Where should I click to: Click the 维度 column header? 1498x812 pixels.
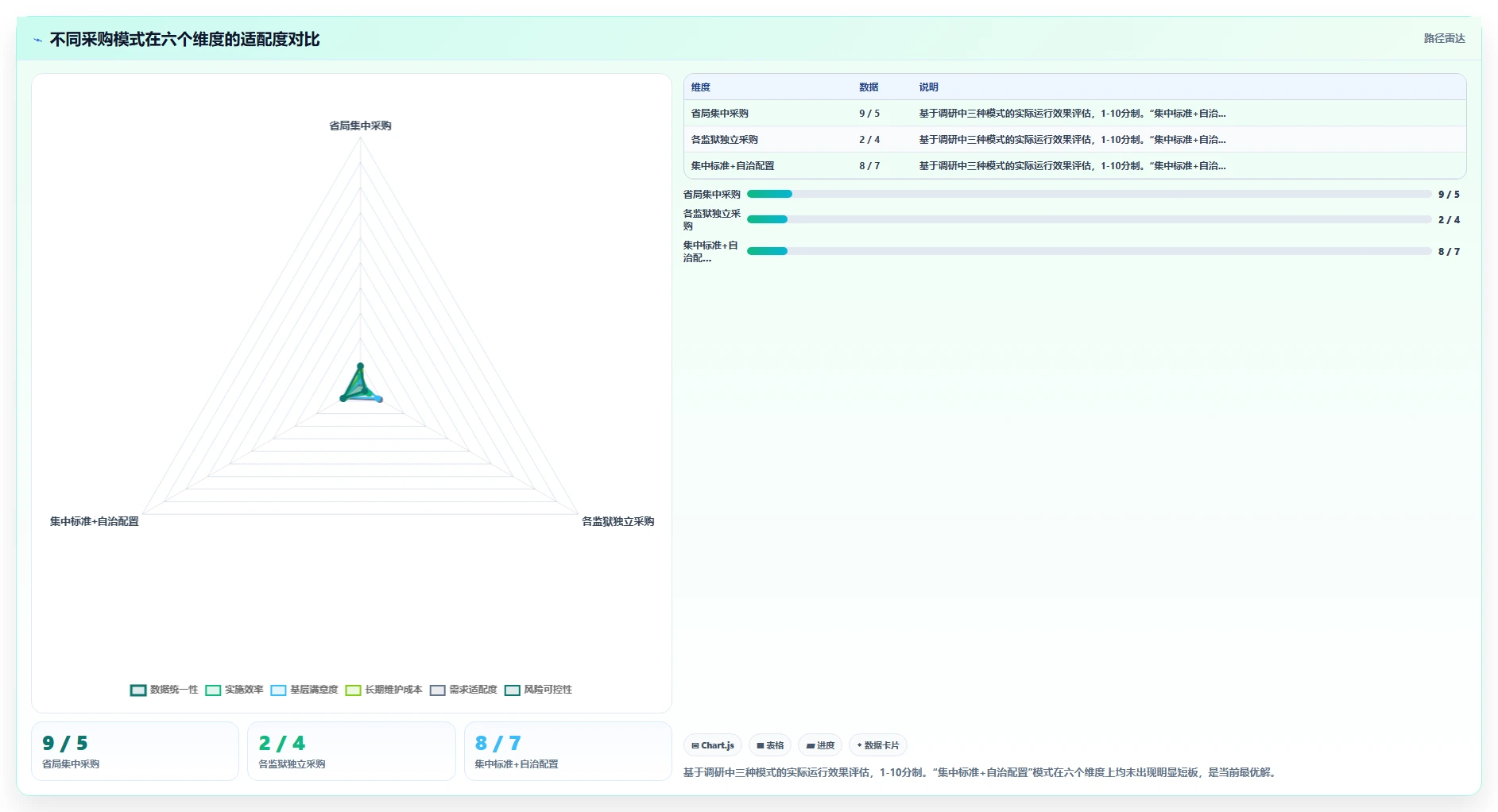pyautogui.click(x=701, y=87)
